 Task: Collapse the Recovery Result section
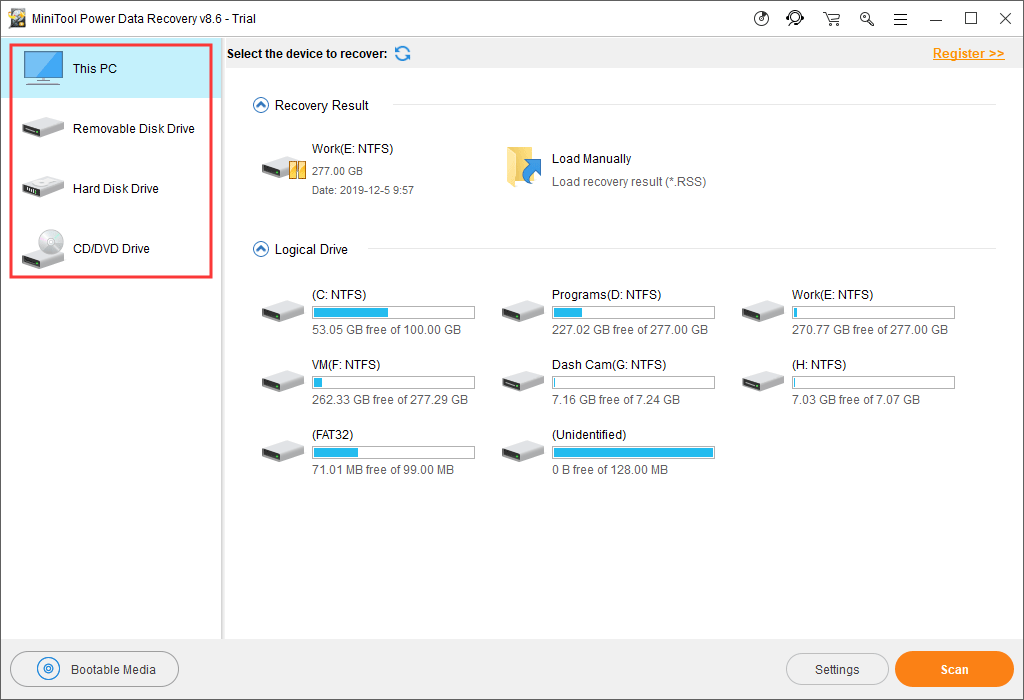[x=260, y=104]
